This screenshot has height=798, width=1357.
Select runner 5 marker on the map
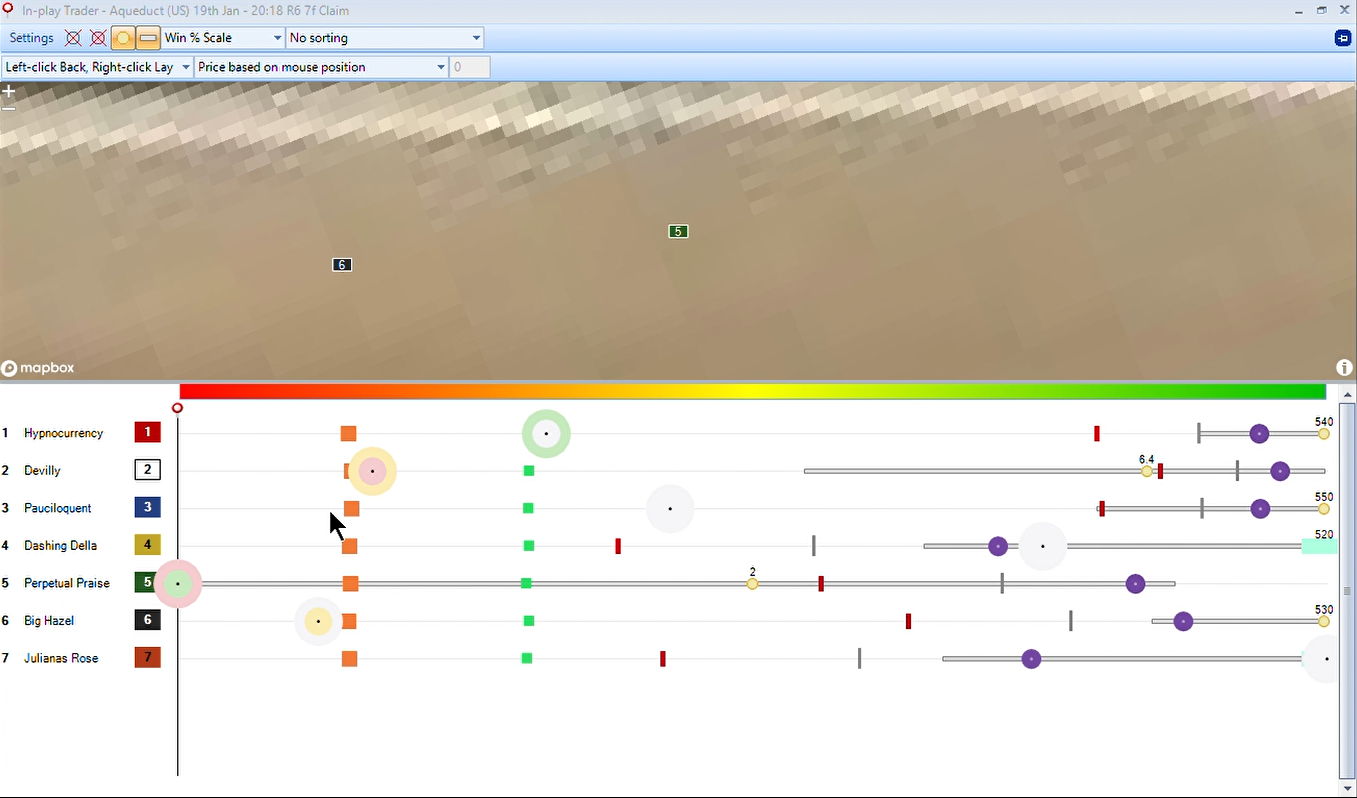[678, 232]
